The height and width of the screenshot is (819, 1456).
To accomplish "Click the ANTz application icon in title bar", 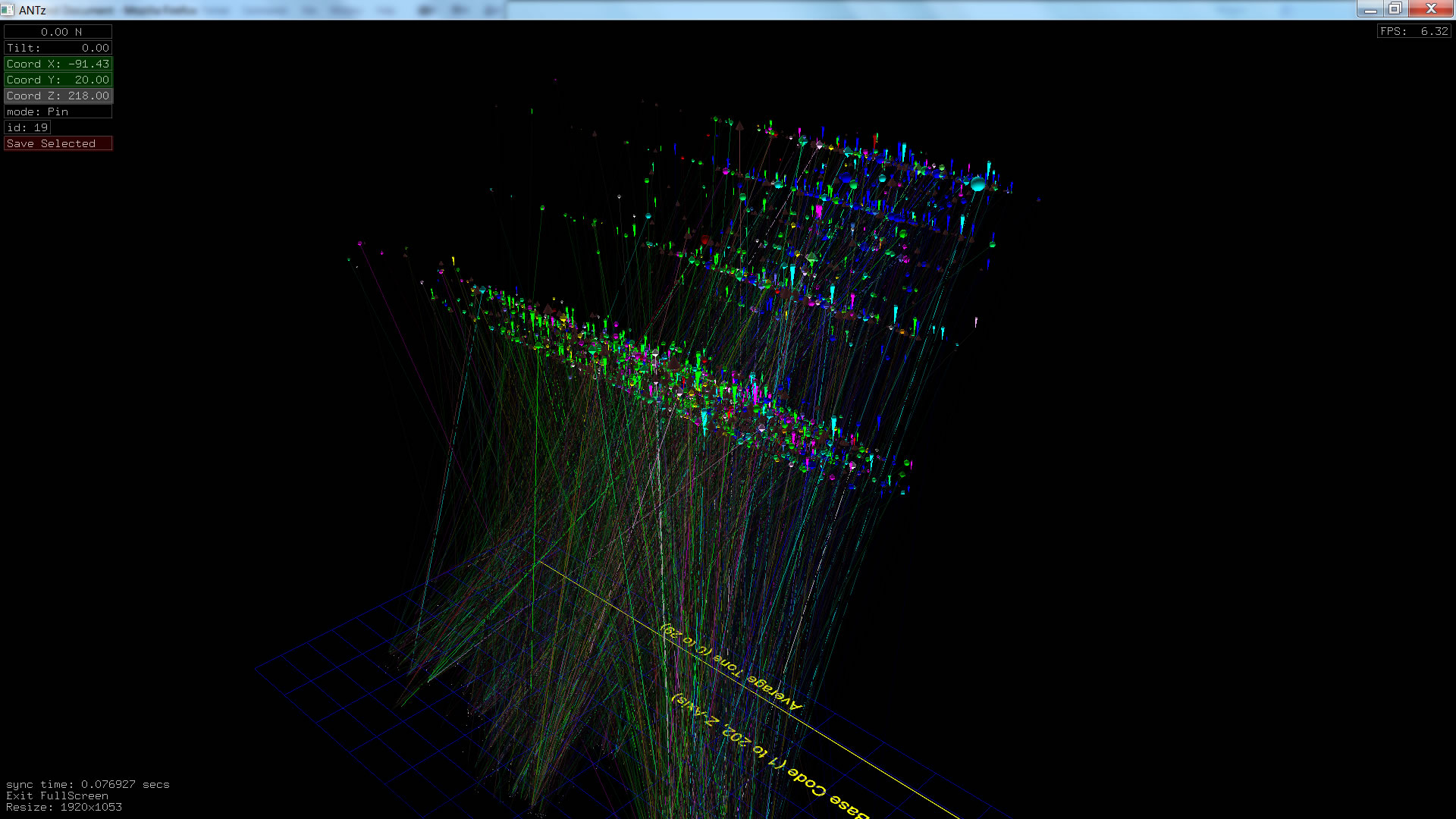I will point(8,10).
